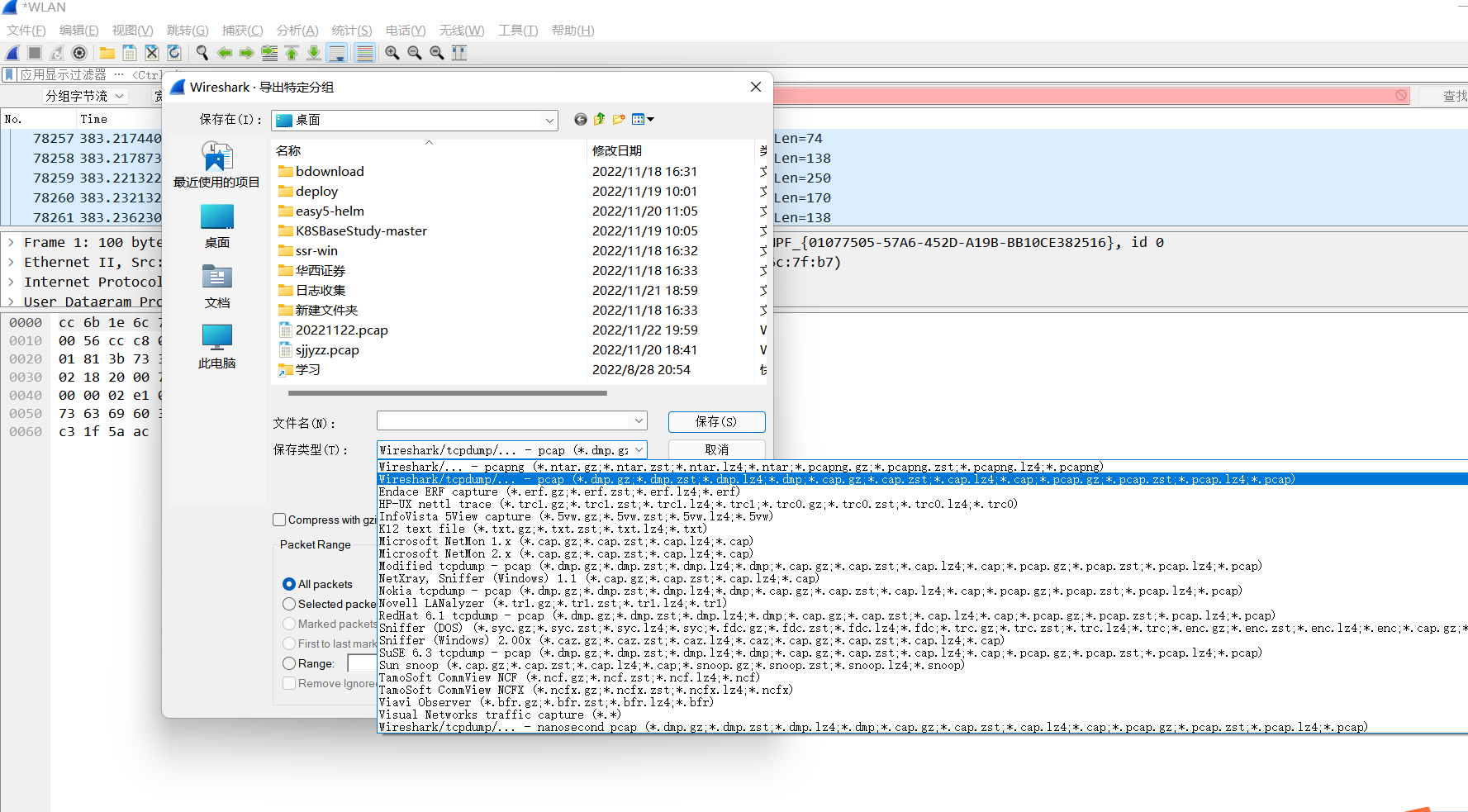Click the start capture shark fin icon

pyautogui.click(x=12, y=53)
